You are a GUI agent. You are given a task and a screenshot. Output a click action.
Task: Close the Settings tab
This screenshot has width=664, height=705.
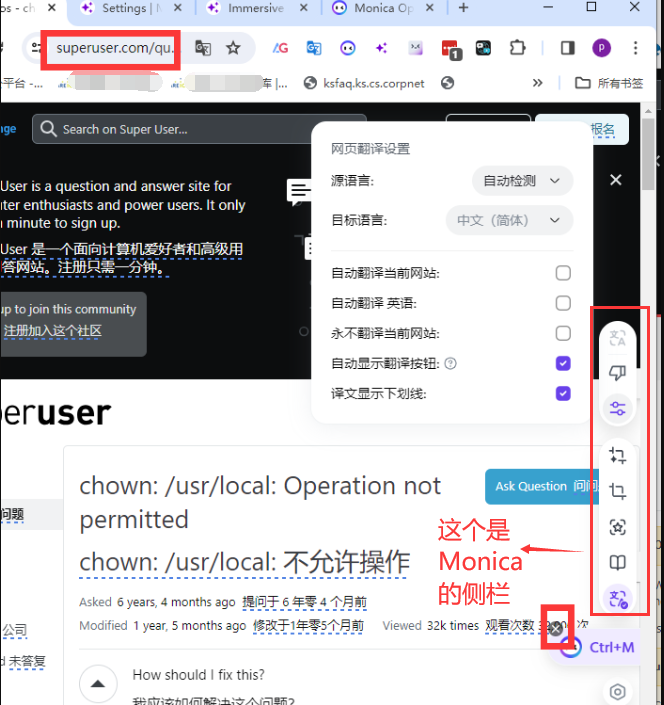pyautogui.click(x=178, y=8)
